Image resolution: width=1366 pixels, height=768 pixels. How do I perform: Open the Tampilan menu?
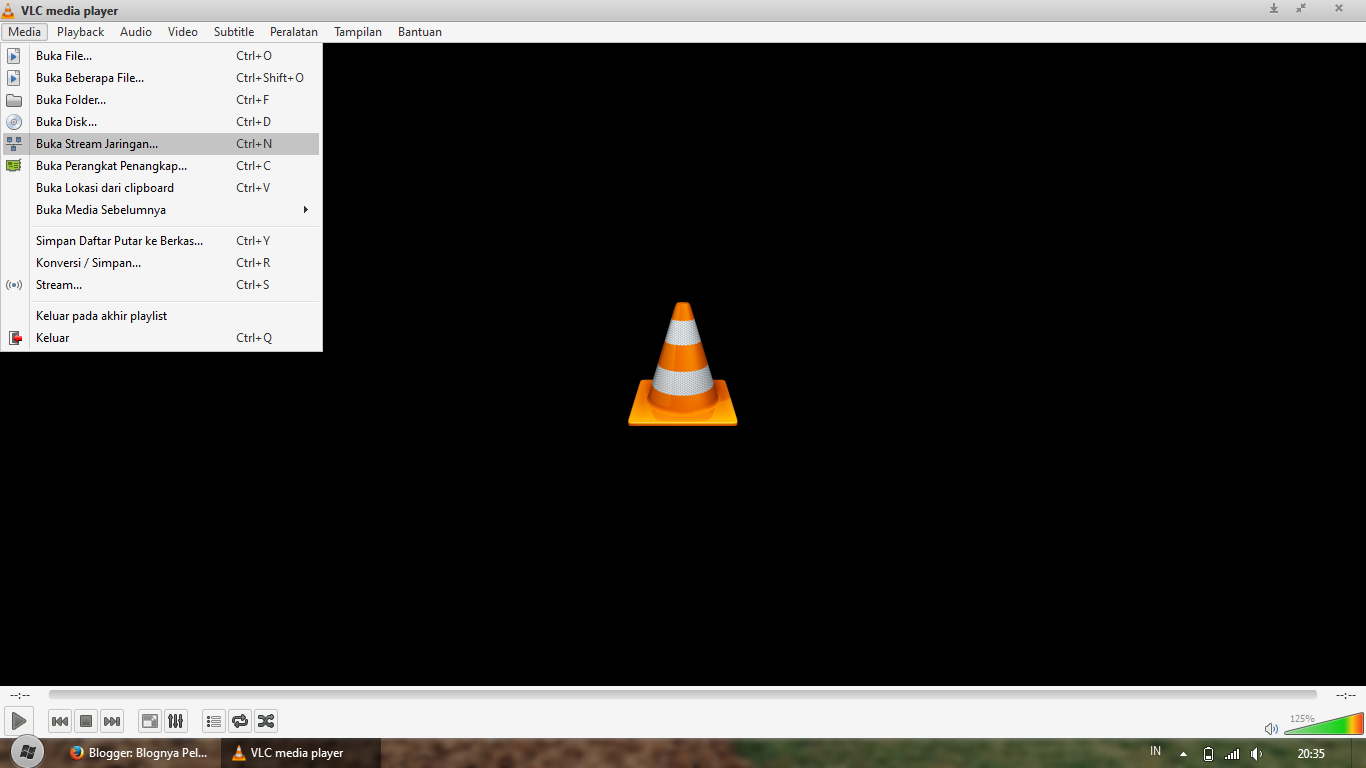(357, 31)
